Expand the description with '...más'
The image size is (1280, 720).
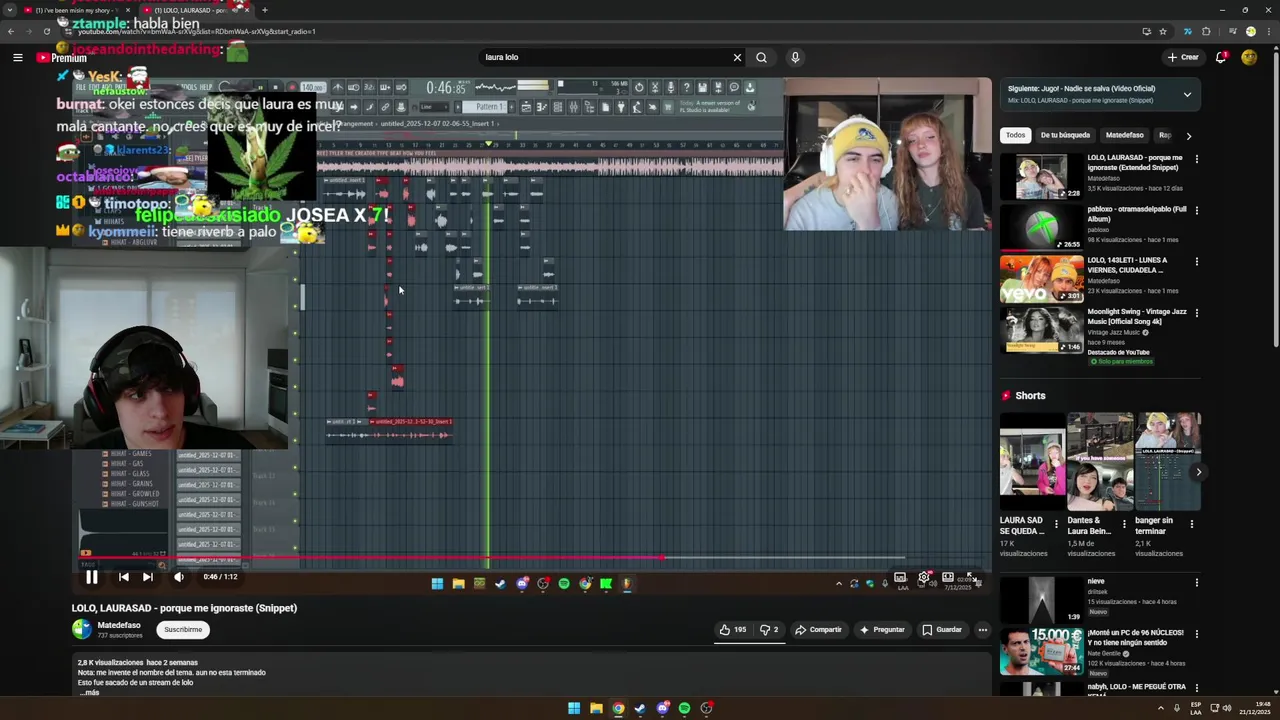(89, 692)
